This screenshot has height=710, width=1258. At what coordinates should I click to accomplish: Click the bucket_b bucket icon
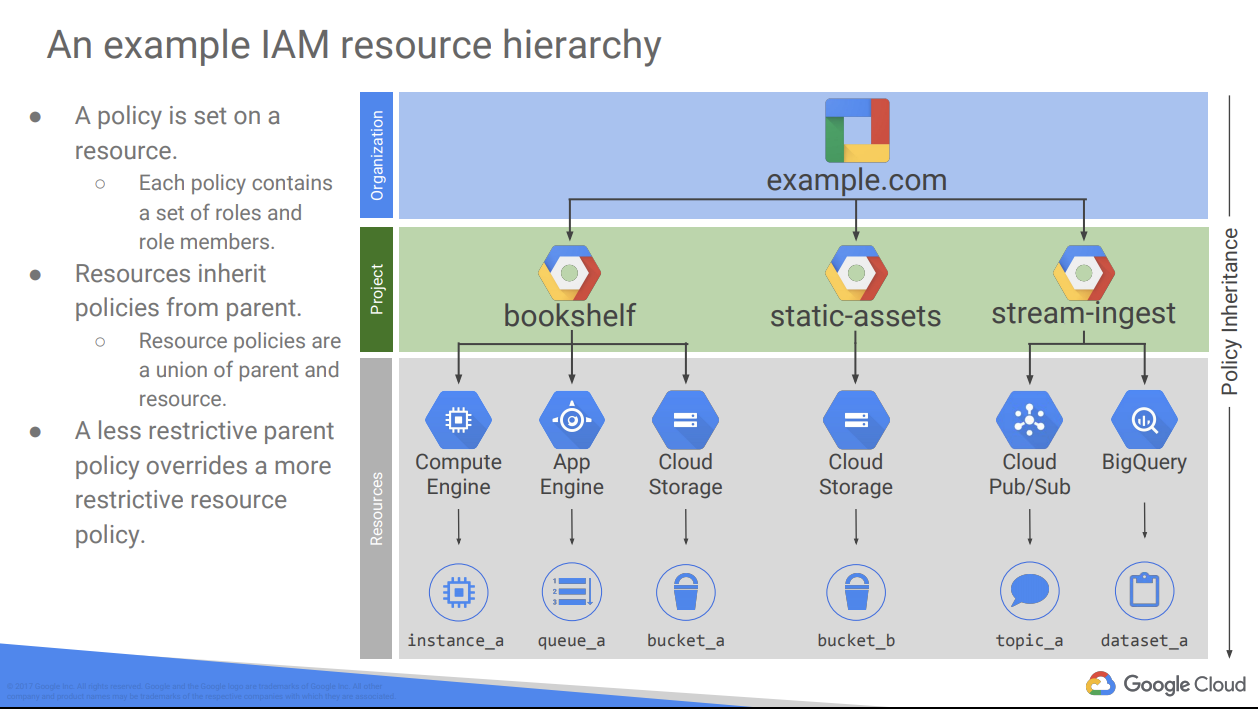pos(856,592)
